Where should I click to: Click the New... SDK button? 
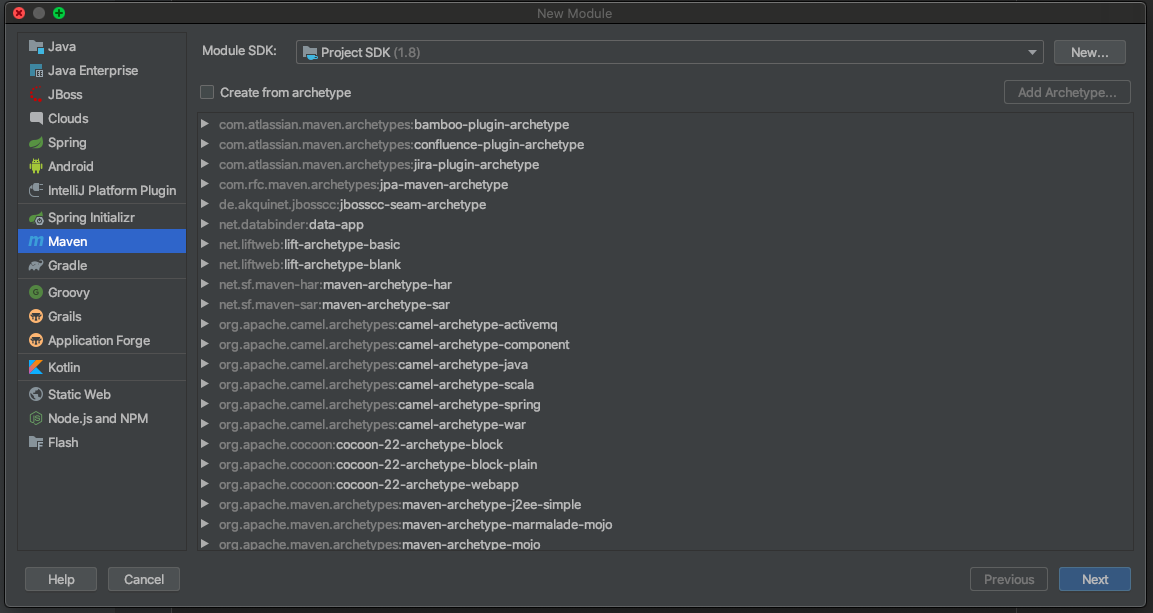tap(1089, 52)
